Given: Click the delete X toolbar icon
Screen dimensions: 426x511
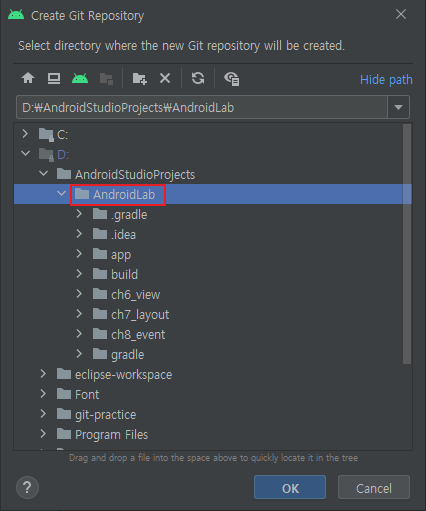Looking at the screenshot, I should coord(165,79).
